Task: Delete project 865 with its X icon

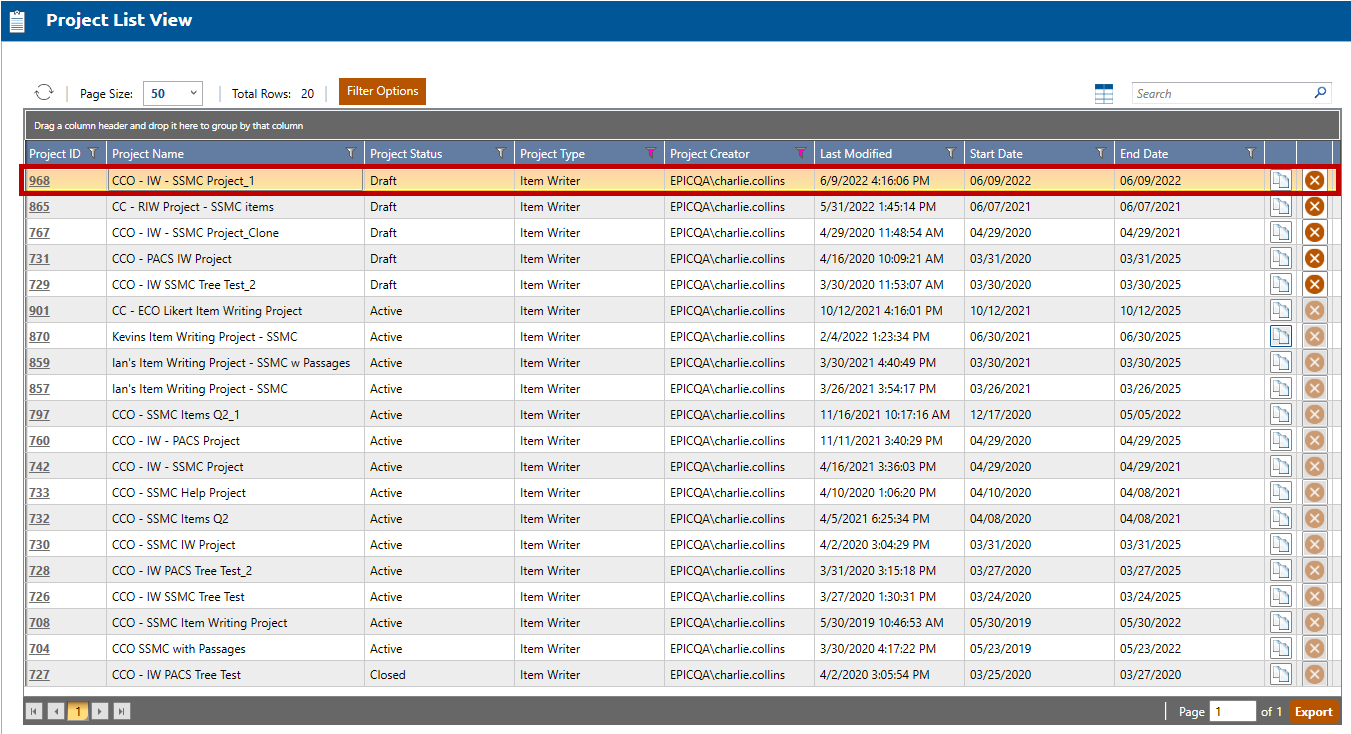Action: [1314, 207]
